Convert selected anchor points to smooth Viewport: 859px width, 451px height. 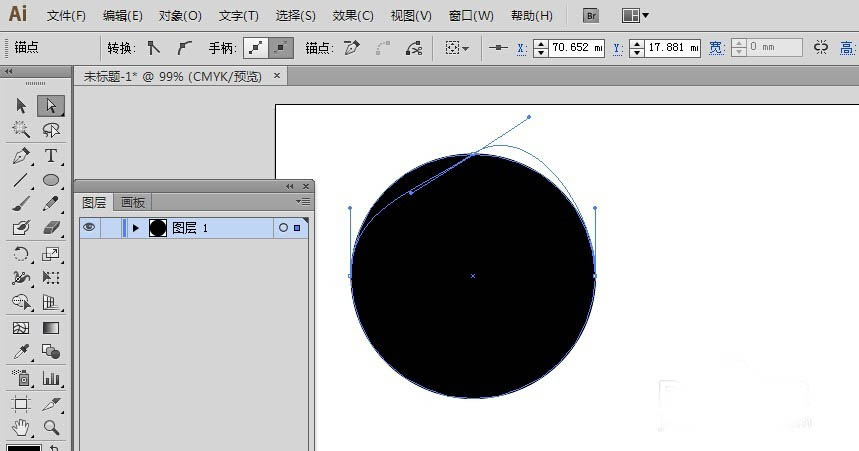click(x=184, y=48)
